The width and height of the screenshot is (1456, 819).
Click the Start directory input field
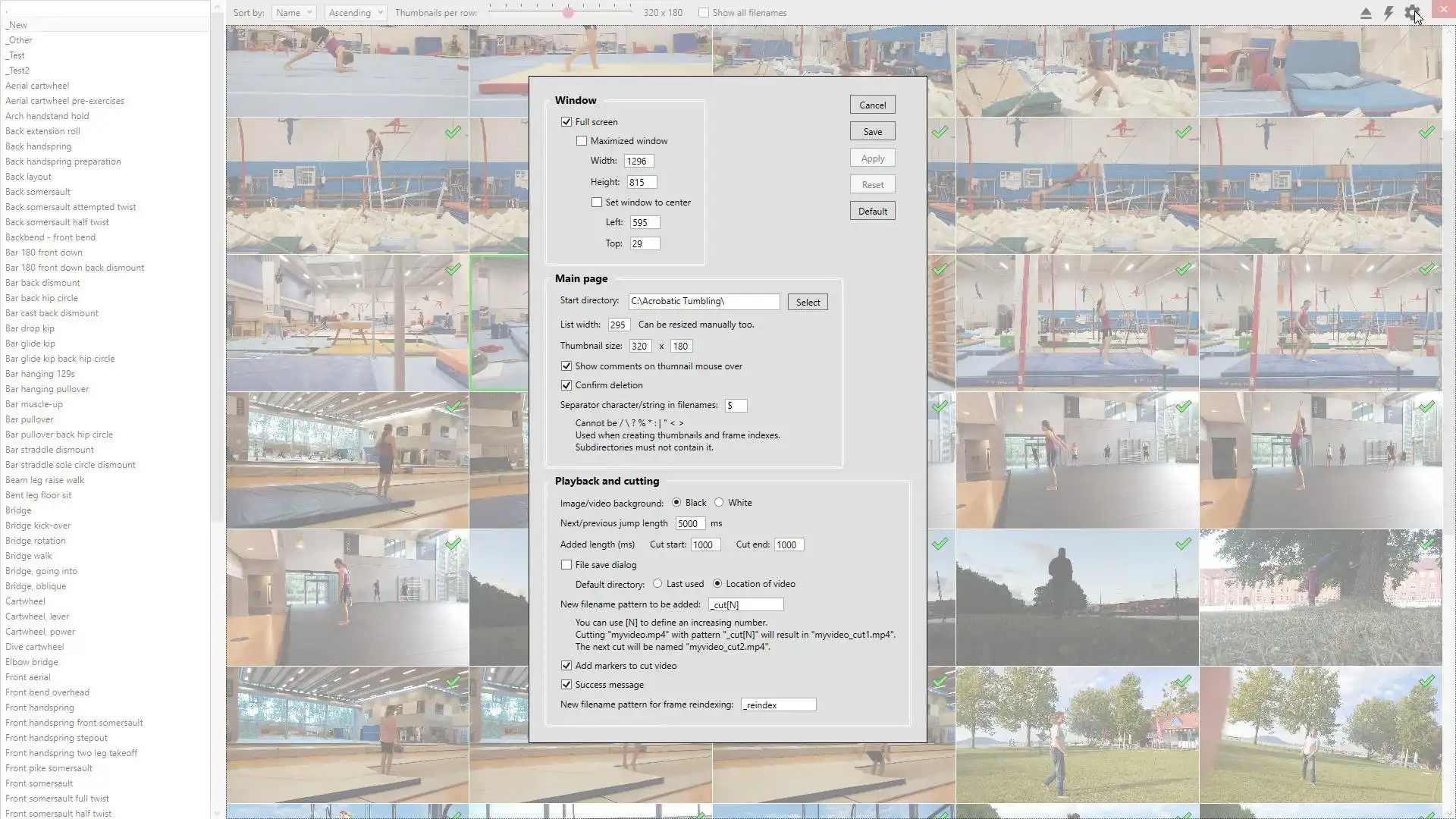point(703,302)
